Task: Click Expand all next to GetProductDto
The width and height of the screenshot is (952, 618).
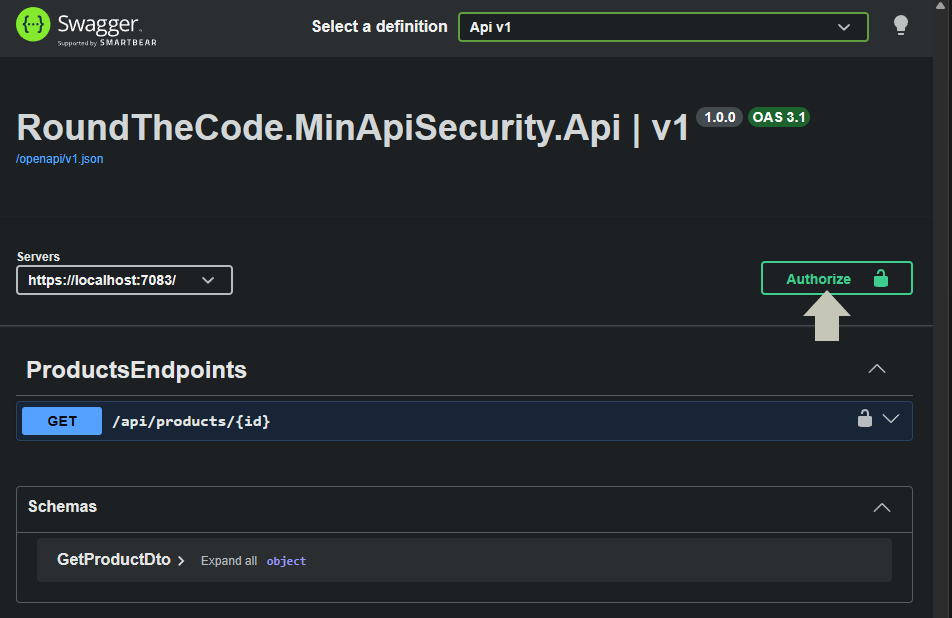Action: point(229,560)
